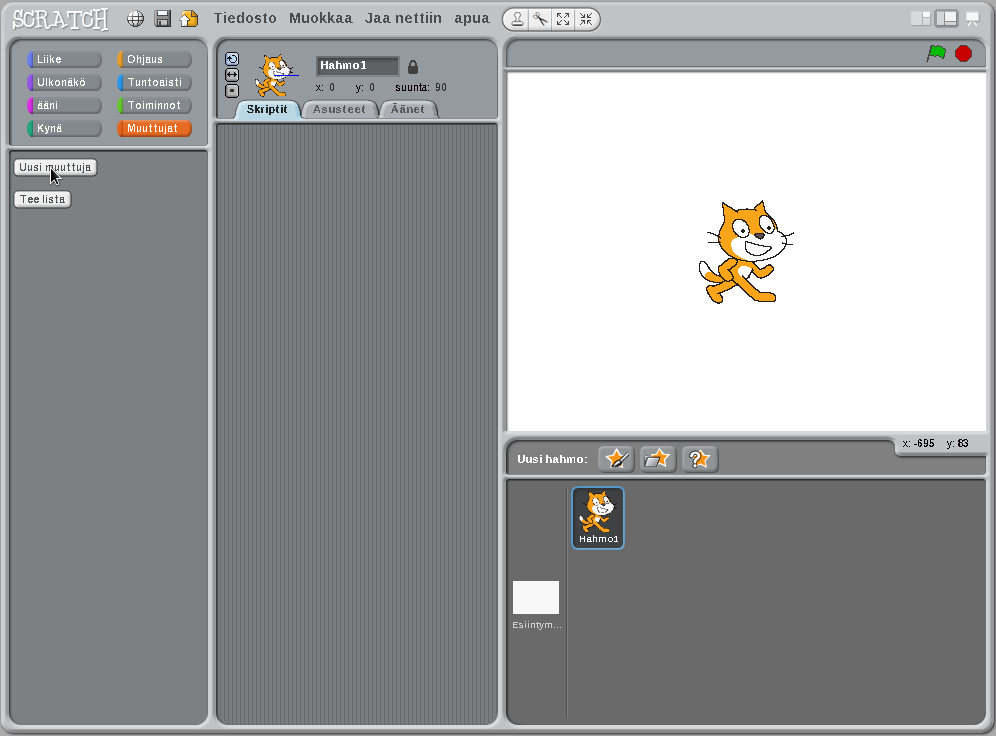Set rotation style to can rotate
996x736 pixels.
coord(232,59)
